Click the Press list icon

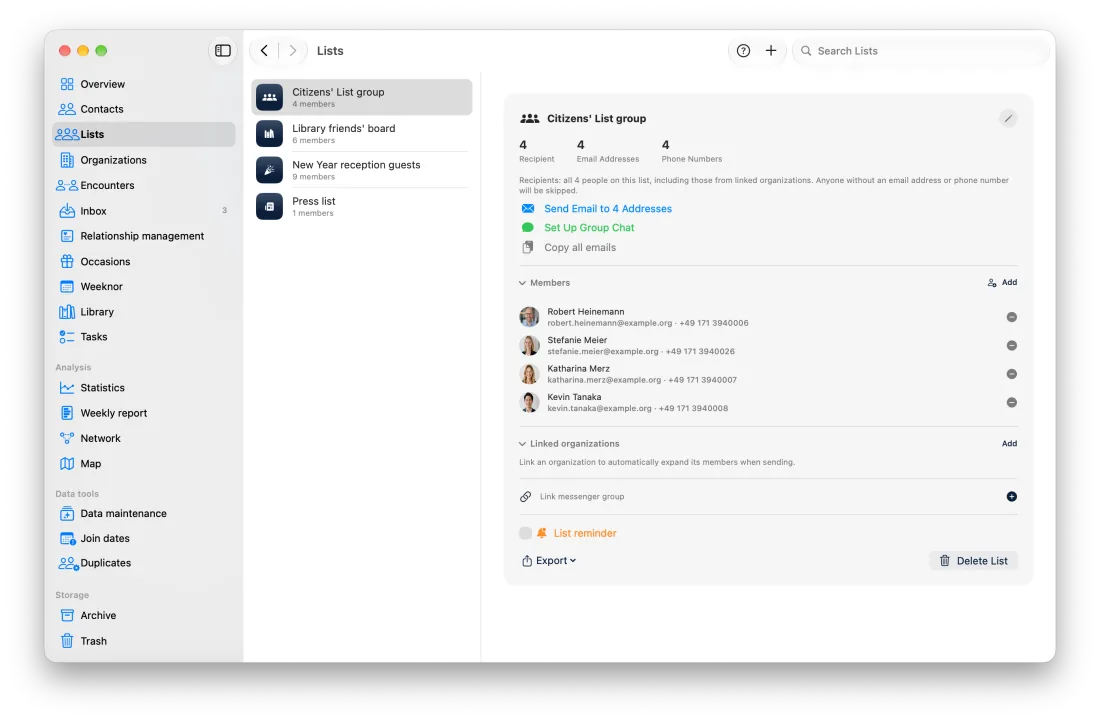pyautogui.click(x=269, y=206)
